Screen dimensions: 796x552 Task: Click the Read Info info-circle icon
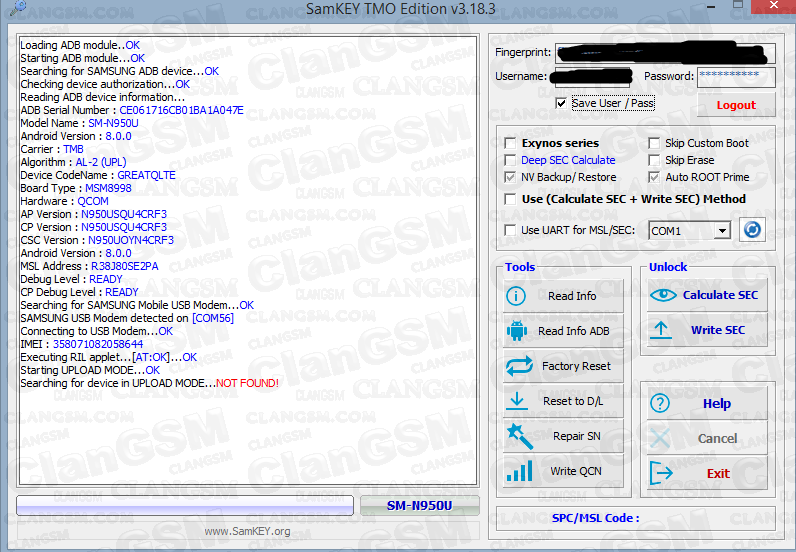(x=516, y=296)
